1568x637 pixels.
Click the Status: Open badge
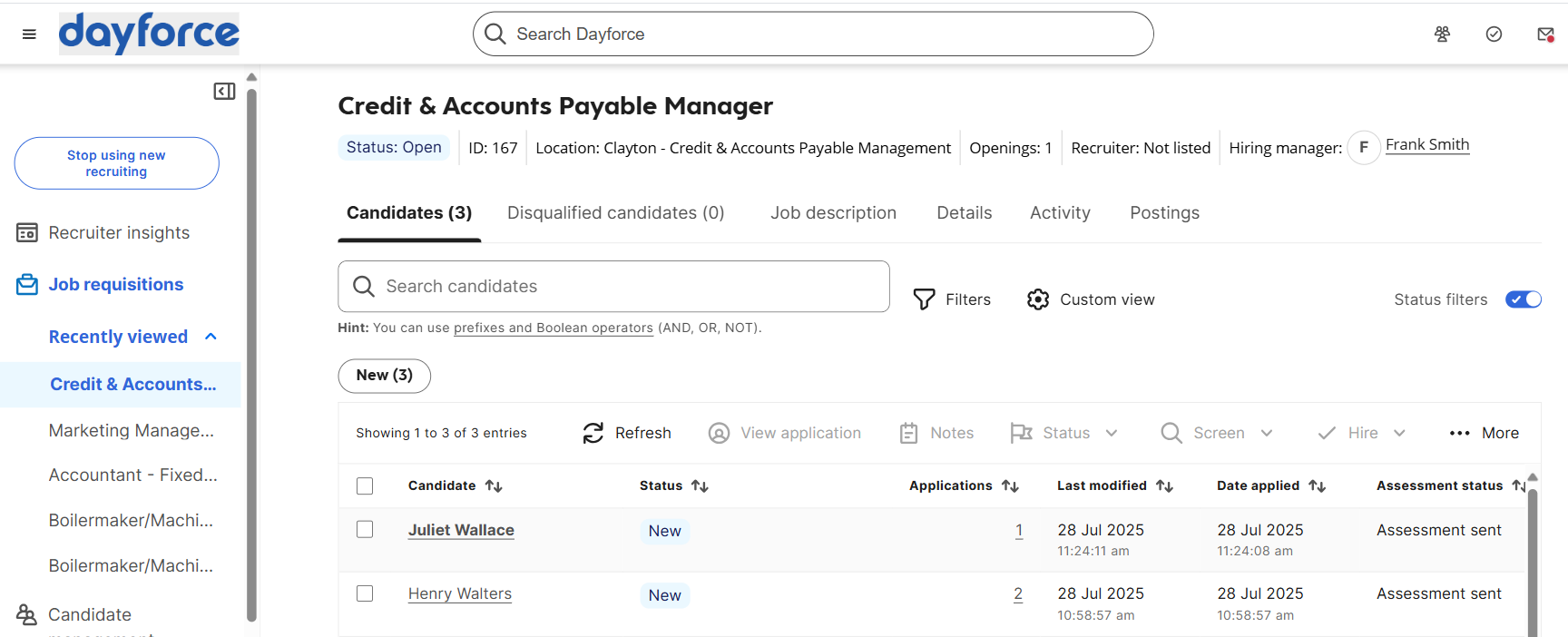pos(394,147)
